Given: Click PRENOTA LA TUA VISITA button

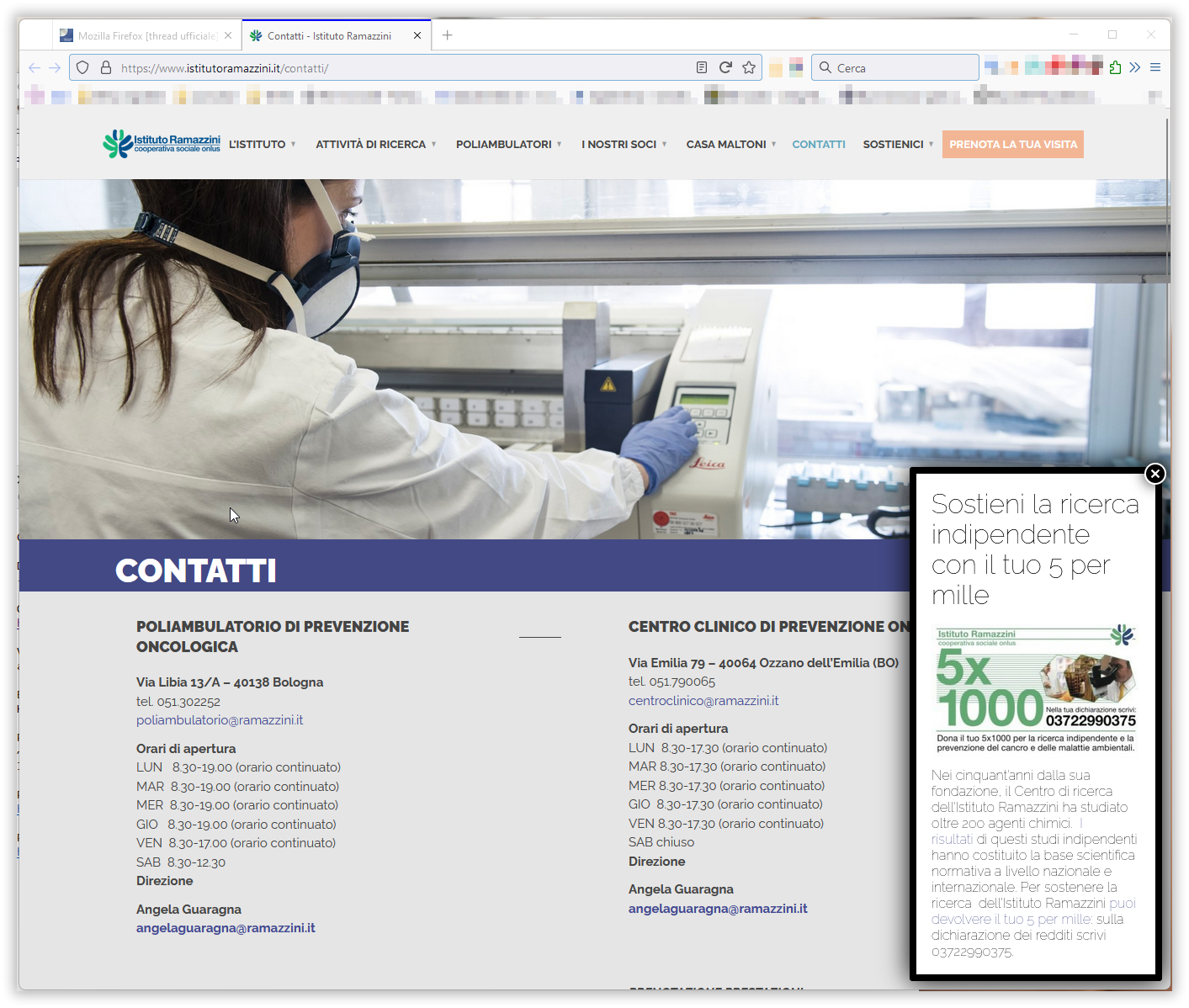Looking at the screenshot, I should 1013,145.
